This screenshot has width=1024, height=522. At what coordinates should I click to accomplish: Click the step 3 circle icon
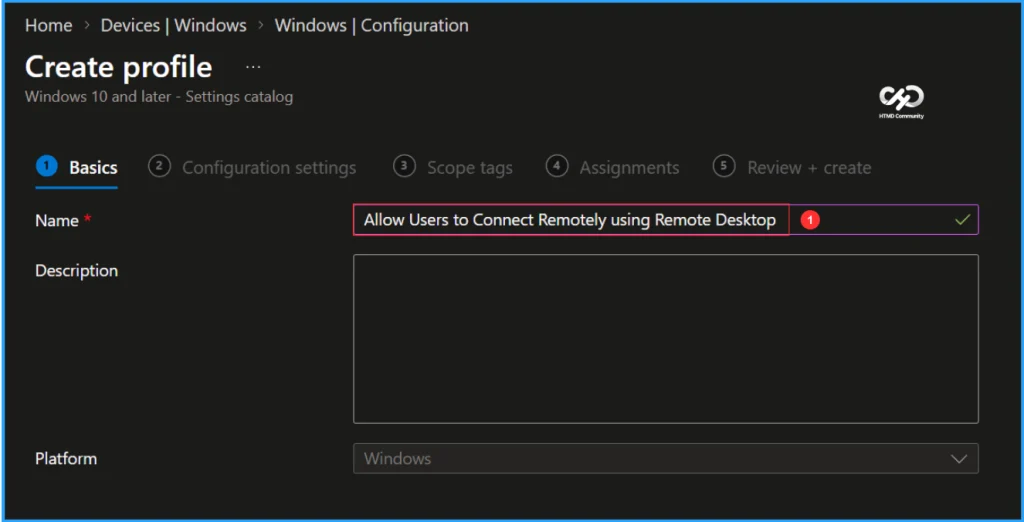coord(404,166)
